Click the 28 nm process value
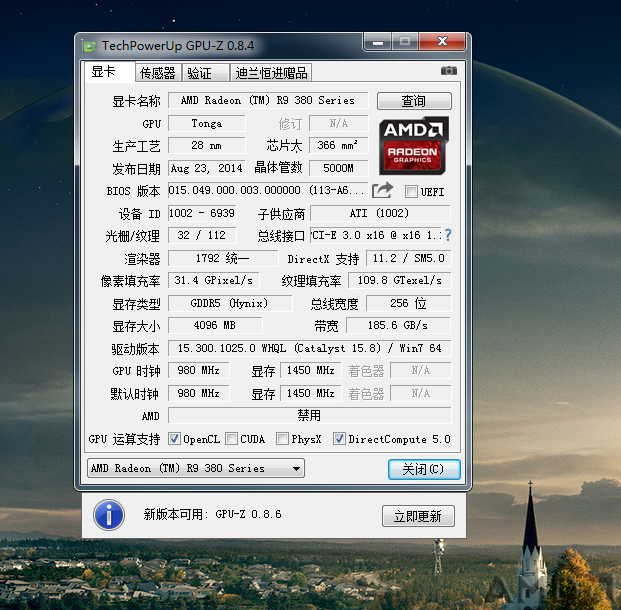The height and width of the screenshot is (610, 621). (207, 145)
